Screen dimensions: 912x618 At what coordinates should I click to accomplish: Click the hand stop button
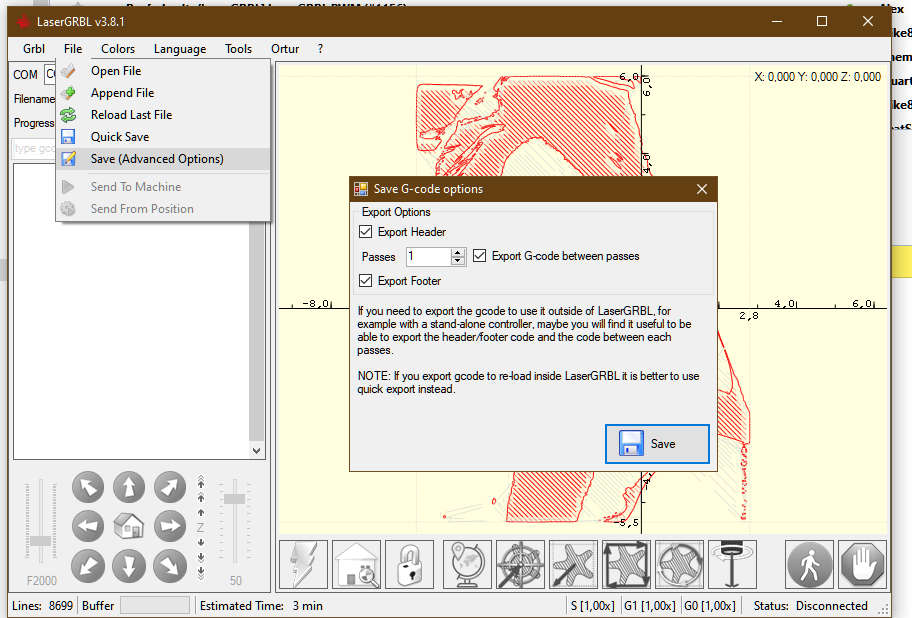tap(863, 565)
